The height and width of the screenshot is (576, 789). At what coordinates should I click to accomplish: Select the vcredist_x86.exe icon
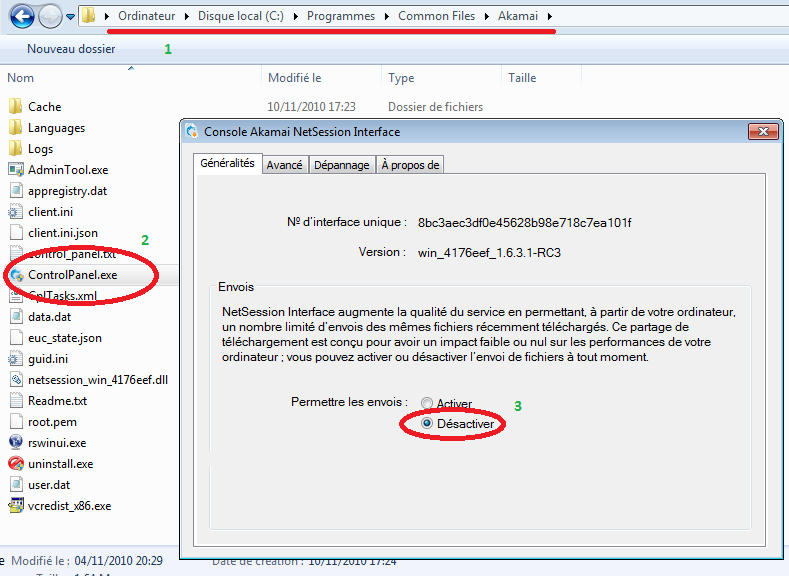[16, 505]
